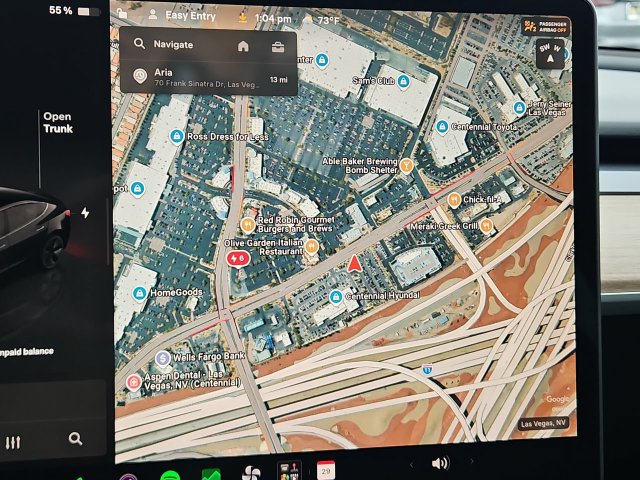Select recent destination Aria
Image resolution: width=640 pixels, height=480 pixels.
(x=208, y=78)
